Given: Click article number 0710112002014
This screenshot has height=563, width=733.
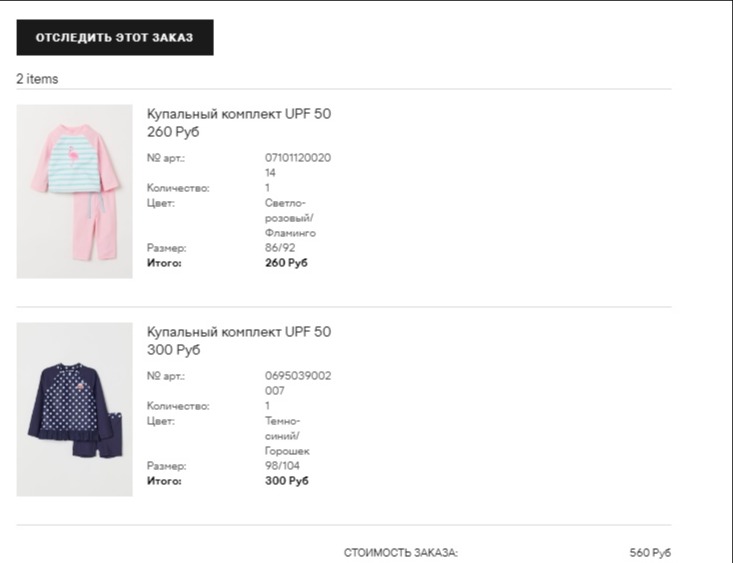Looking at the screenshot, I should (297, 165).
